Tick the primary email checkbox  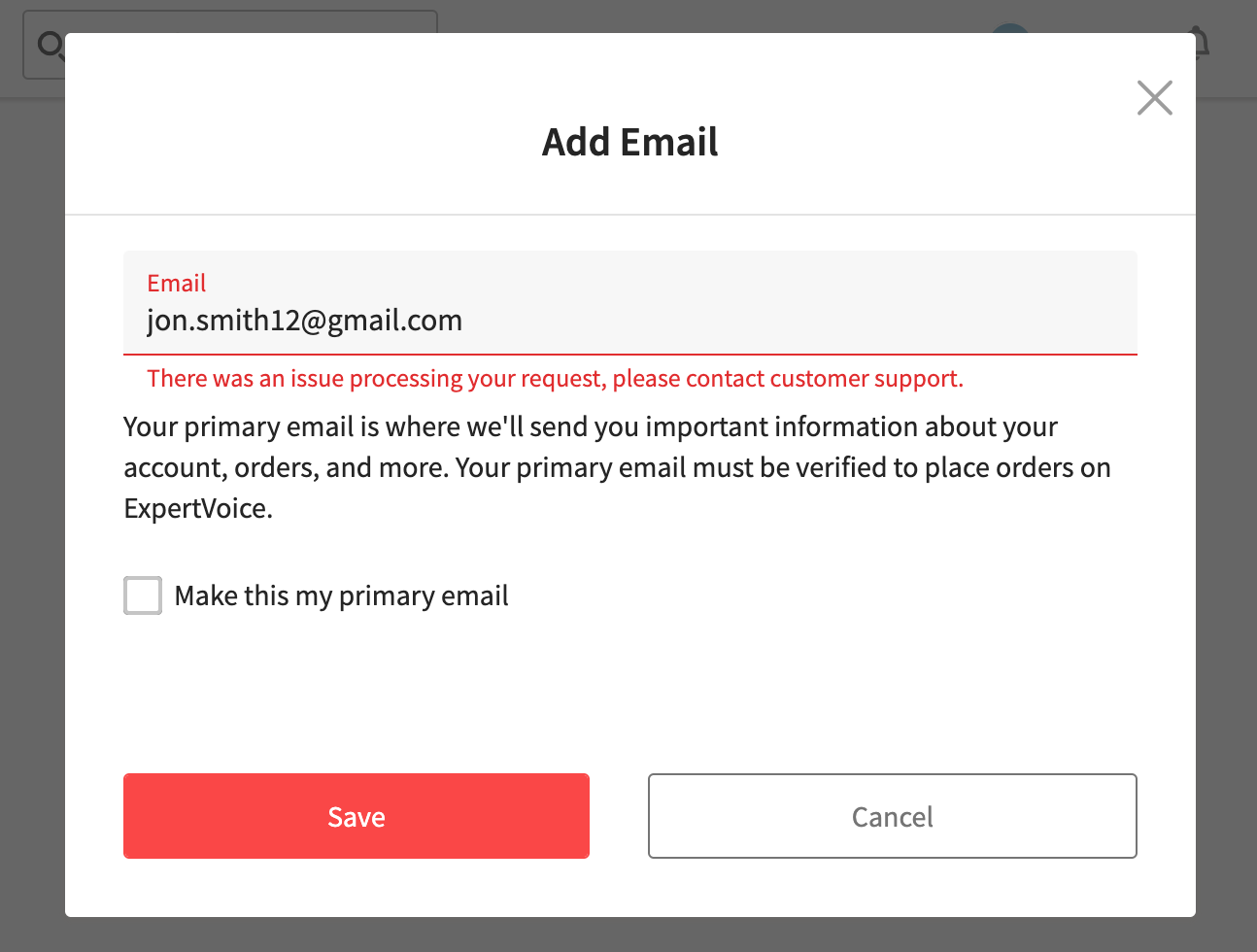143,595
